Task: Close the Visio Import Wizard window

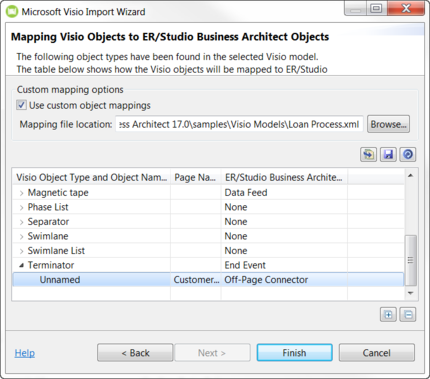Action: point(406,8)
